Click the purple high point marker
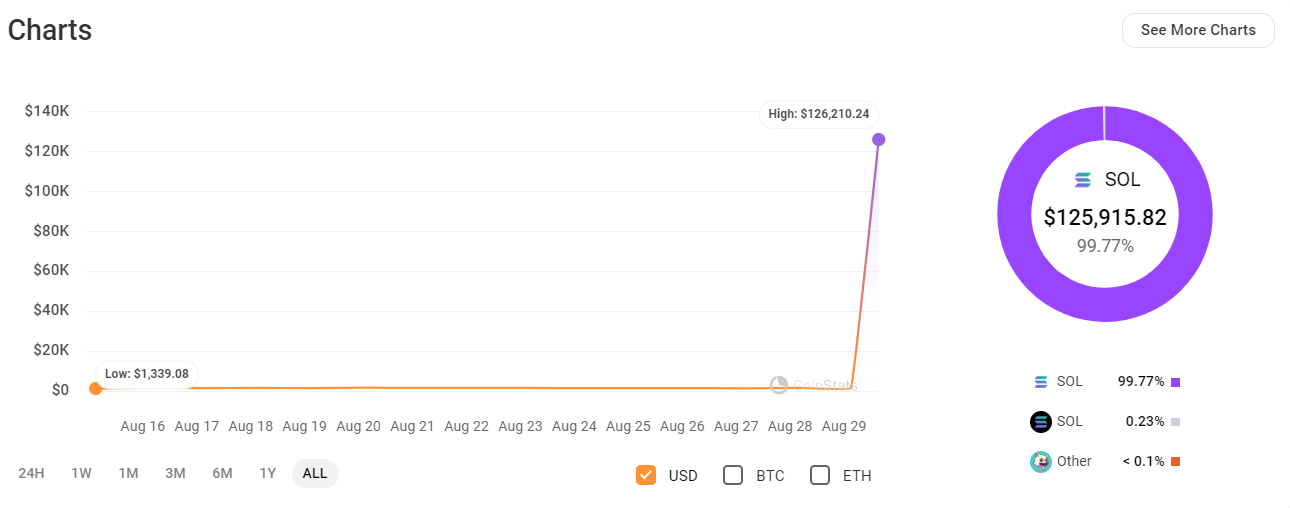The width and height of the screenshot is (1290, 508). click(x=878, y=139)
